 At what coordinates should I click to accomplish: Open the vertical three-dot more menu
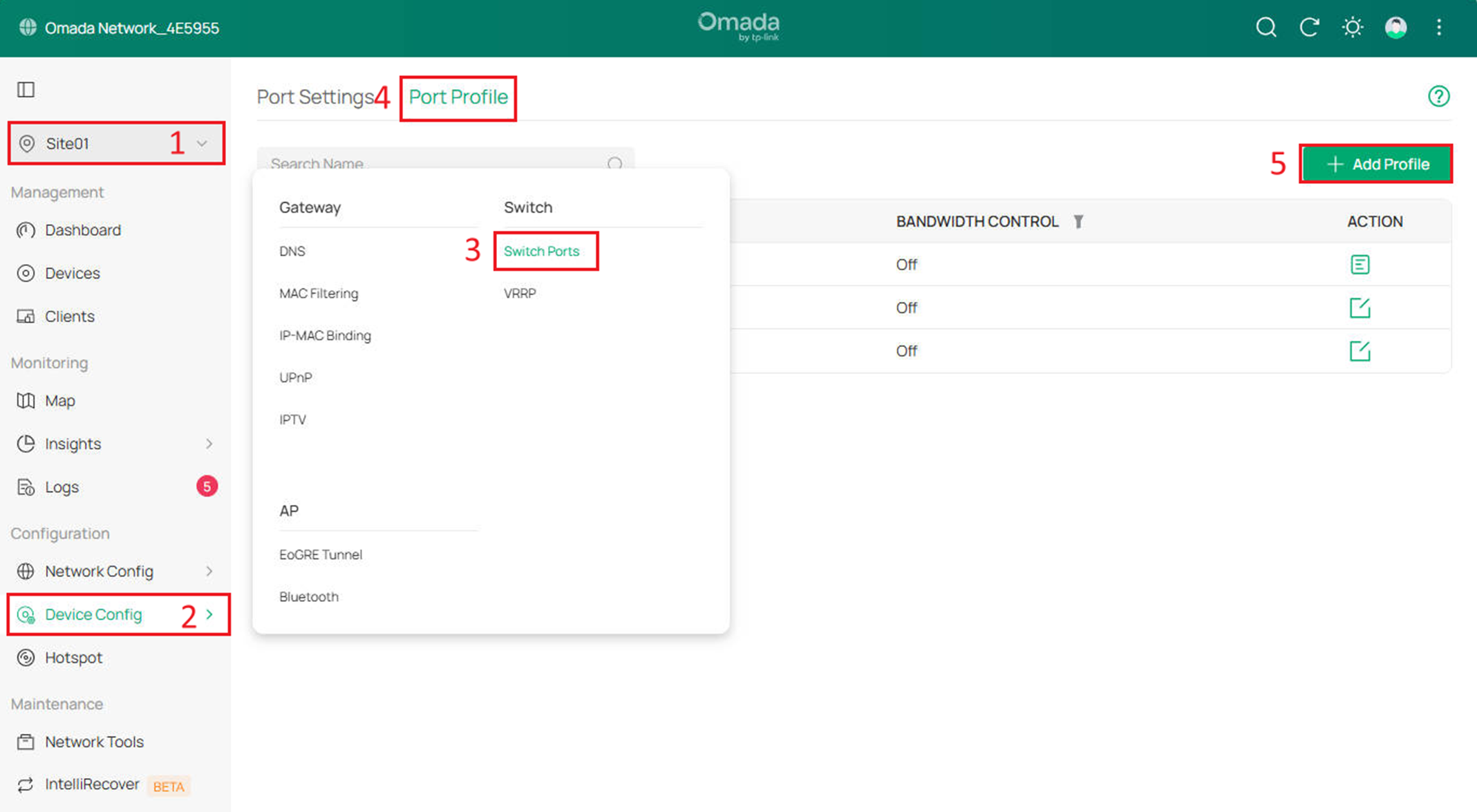tap(1439, 28)
